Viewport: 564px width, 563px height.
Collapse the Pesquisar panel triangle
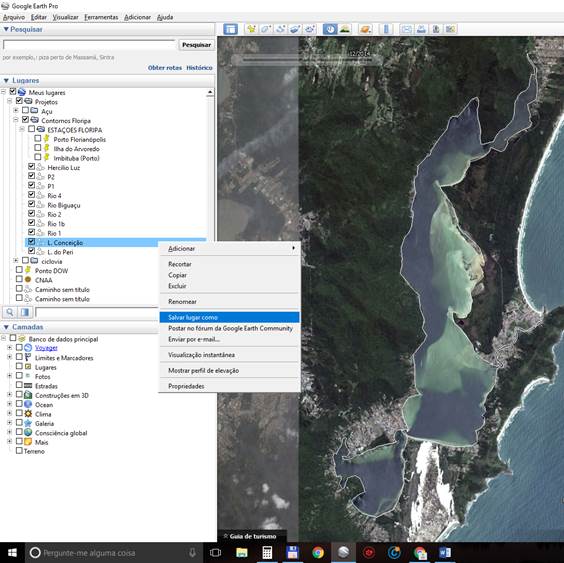click(x=6, y=29)
